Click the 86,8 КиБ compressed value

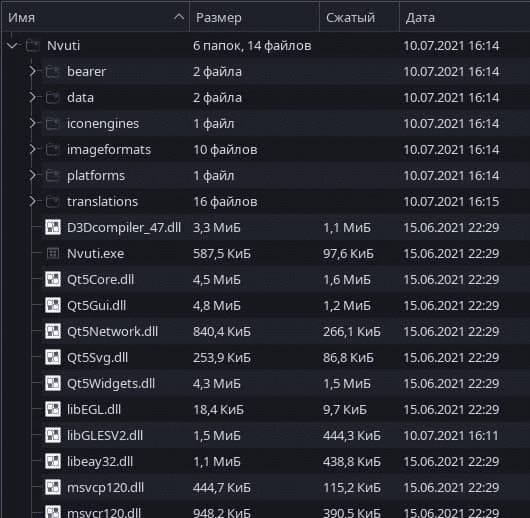tap(348, 358)
